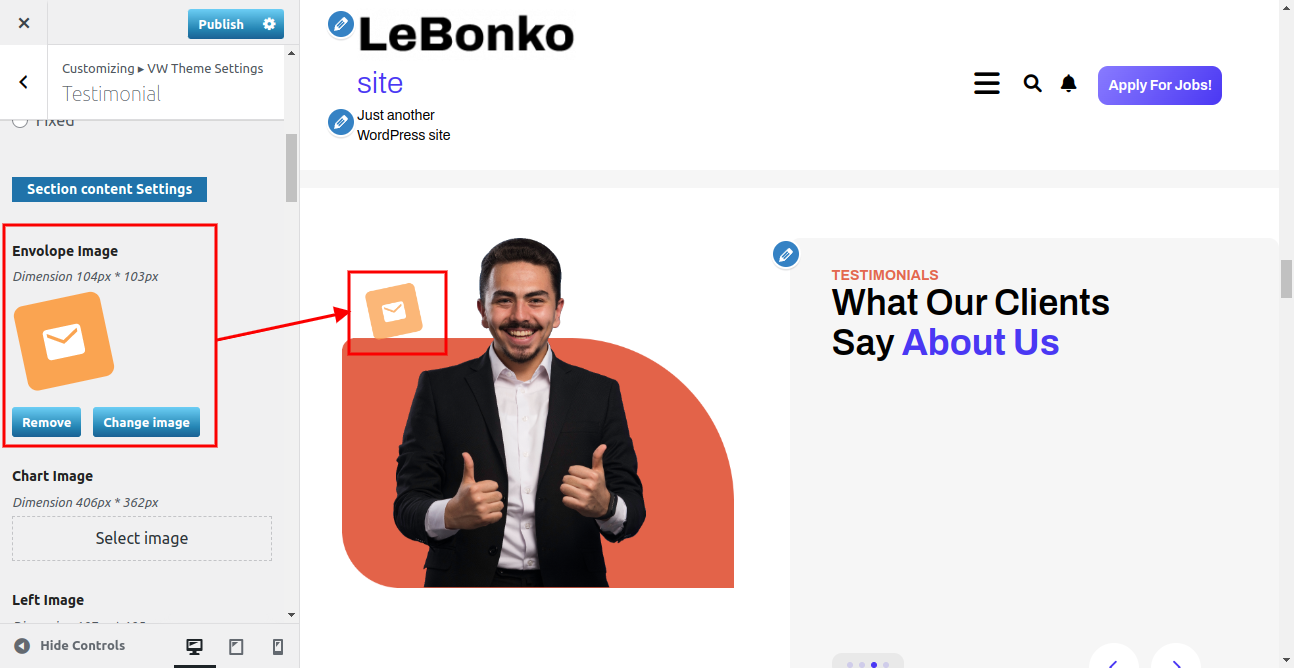Image resolution: width=1294 pixels, height=668 pixels.
Task: Open the hamburger menu icon in header
Action: point(987,84)
